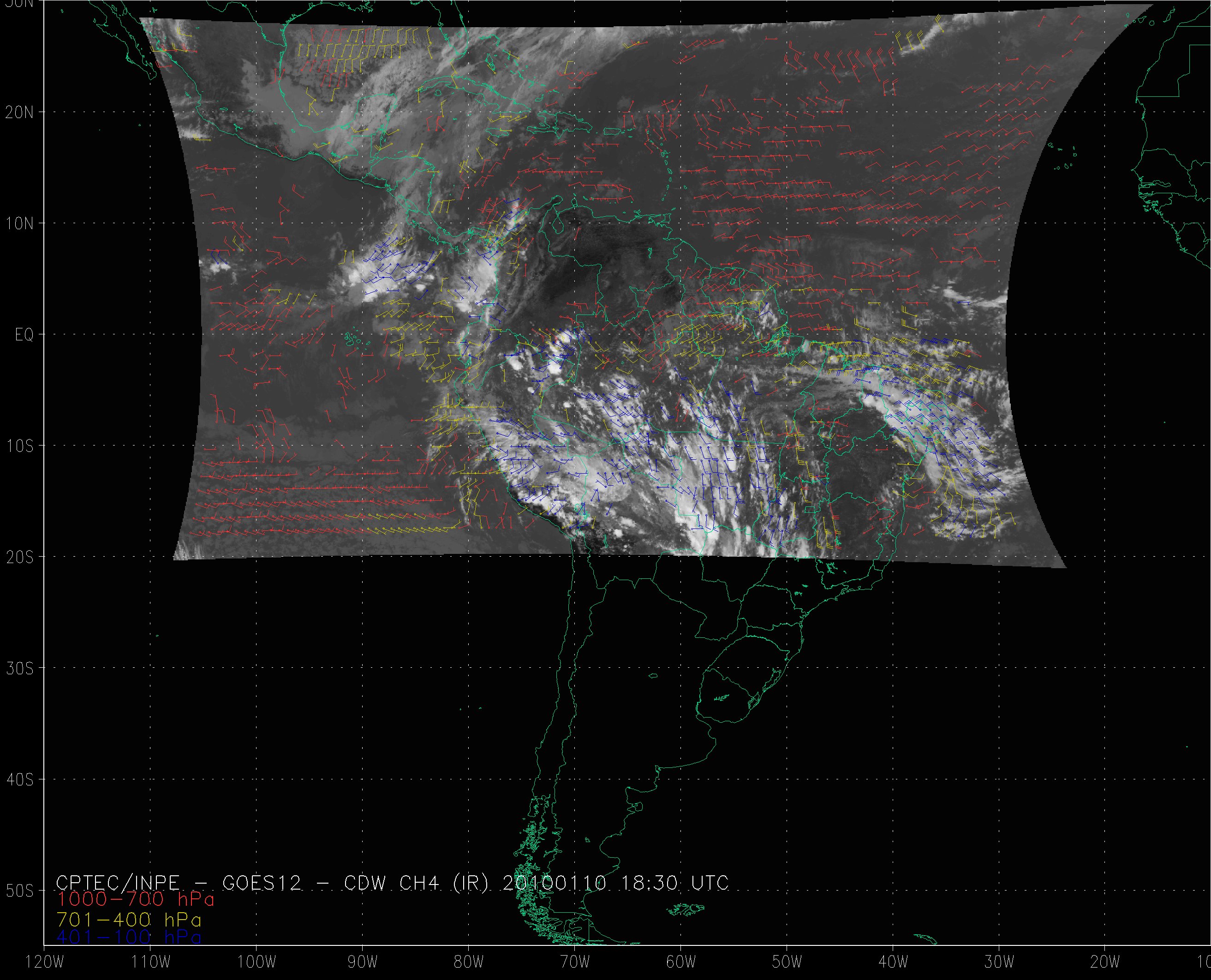Click the 100W longitude axis label

point(257,962)
